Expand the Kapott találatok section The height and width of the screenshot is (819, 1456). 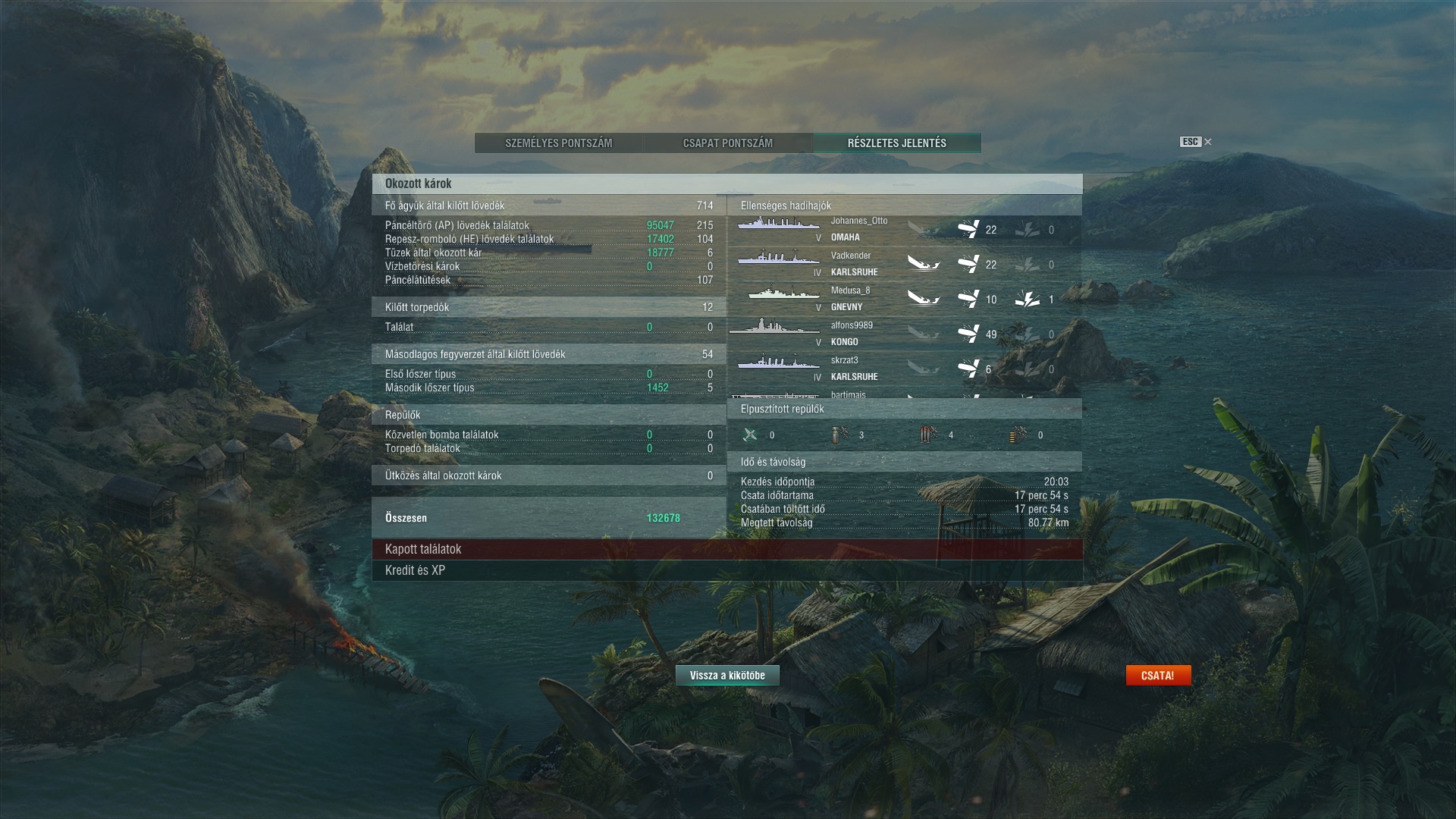tap(727, 549)
